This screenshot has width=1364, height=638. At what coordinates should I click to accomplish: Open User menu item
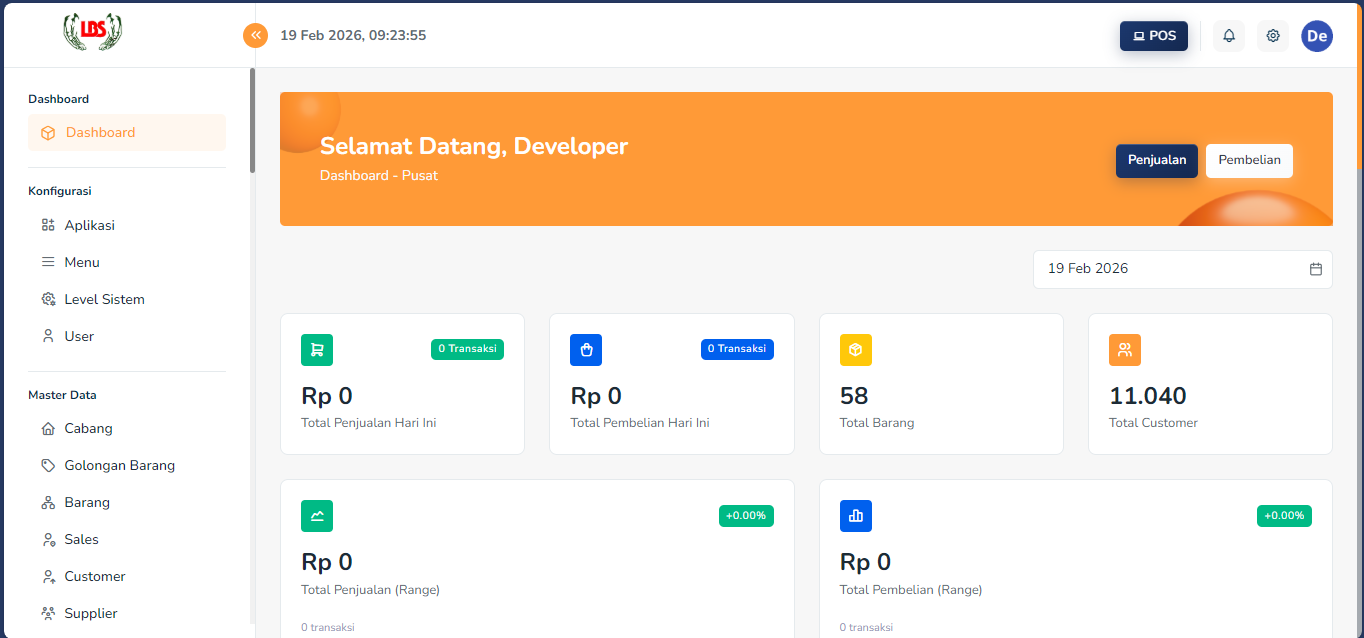pyautogui.click(x=127, y=336)
